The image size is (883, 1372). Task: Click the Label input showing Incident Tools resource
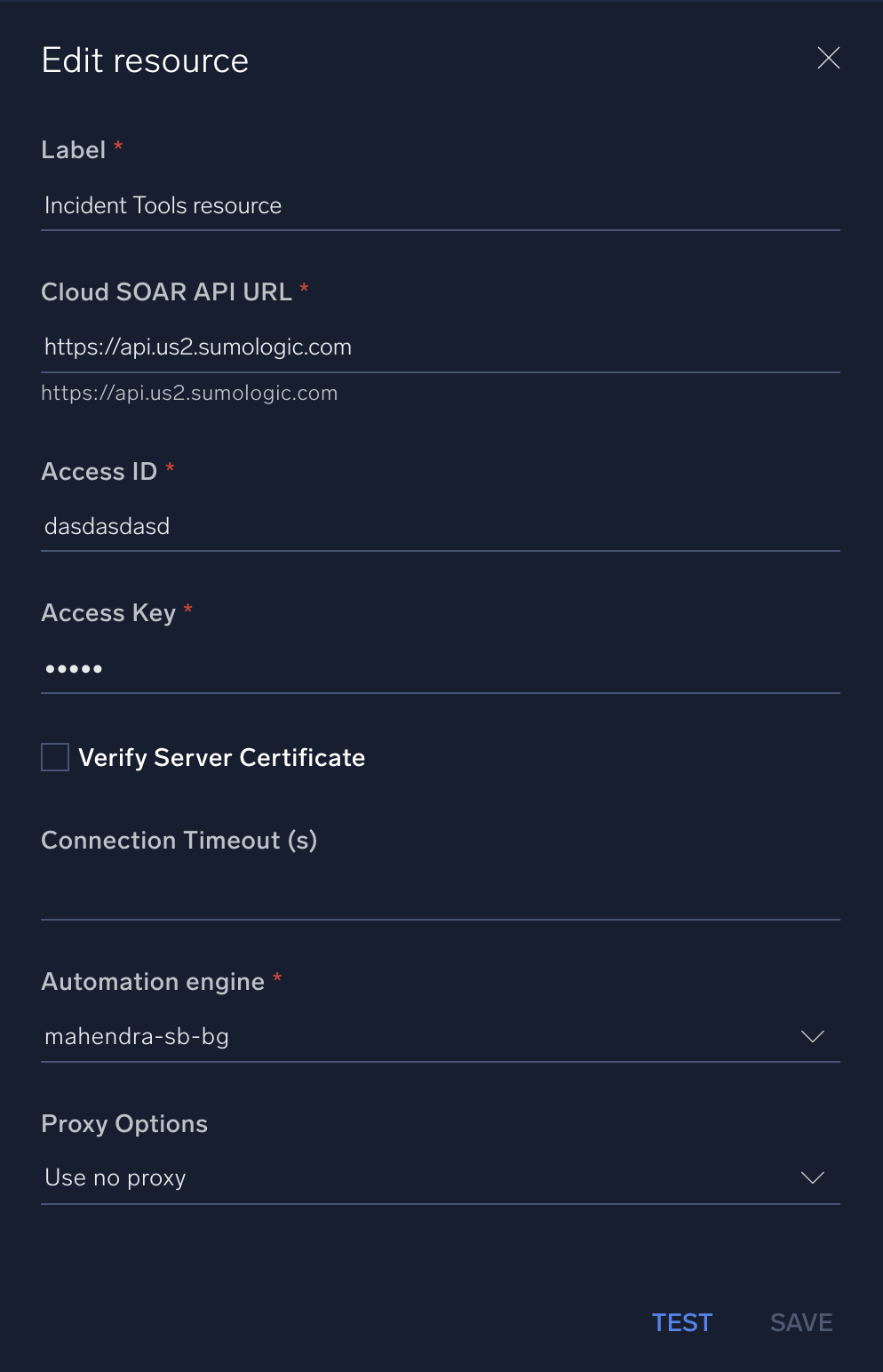point(441,205)
